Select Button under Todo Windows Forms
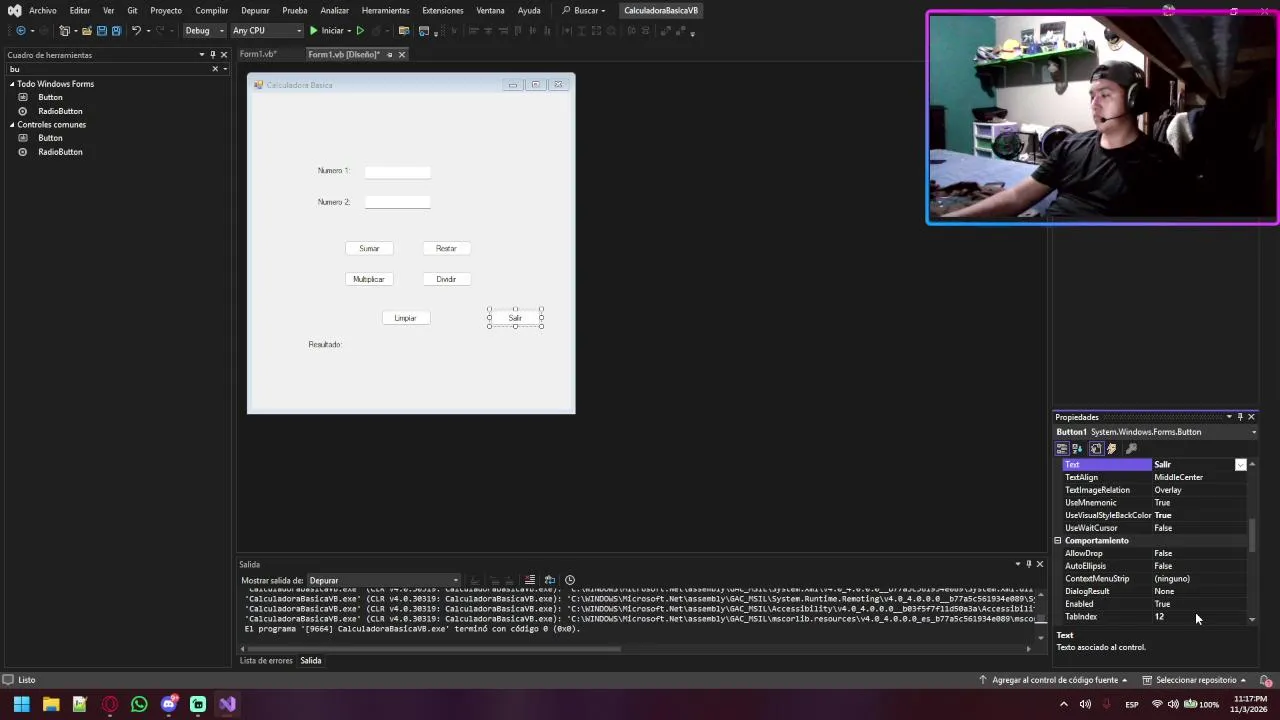The height and width of the screenshot is (720, 1280). pyautogui.click(x=50, y=97)
